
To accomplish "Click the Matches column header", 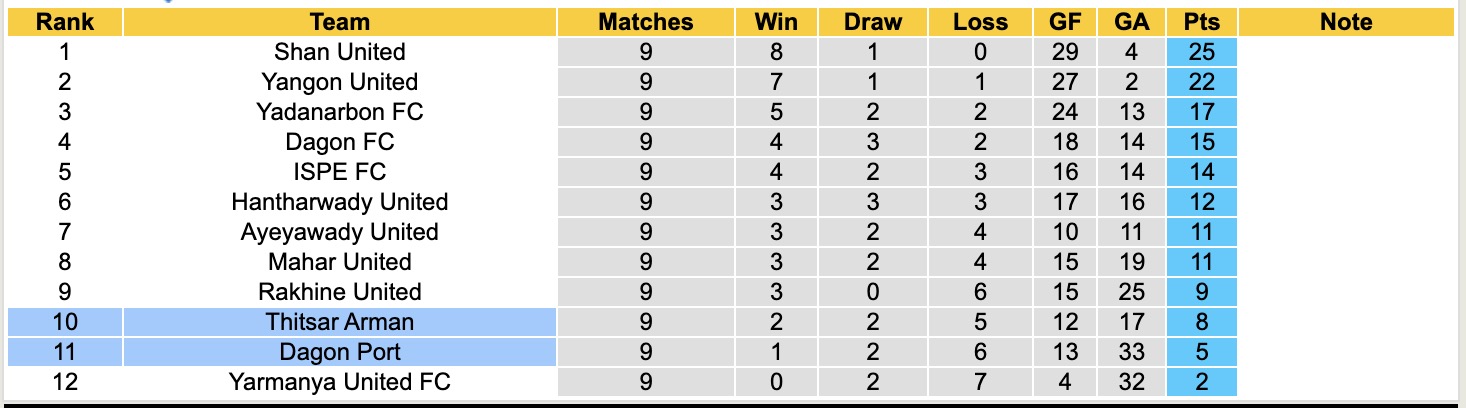I will [x=645, y=22].
